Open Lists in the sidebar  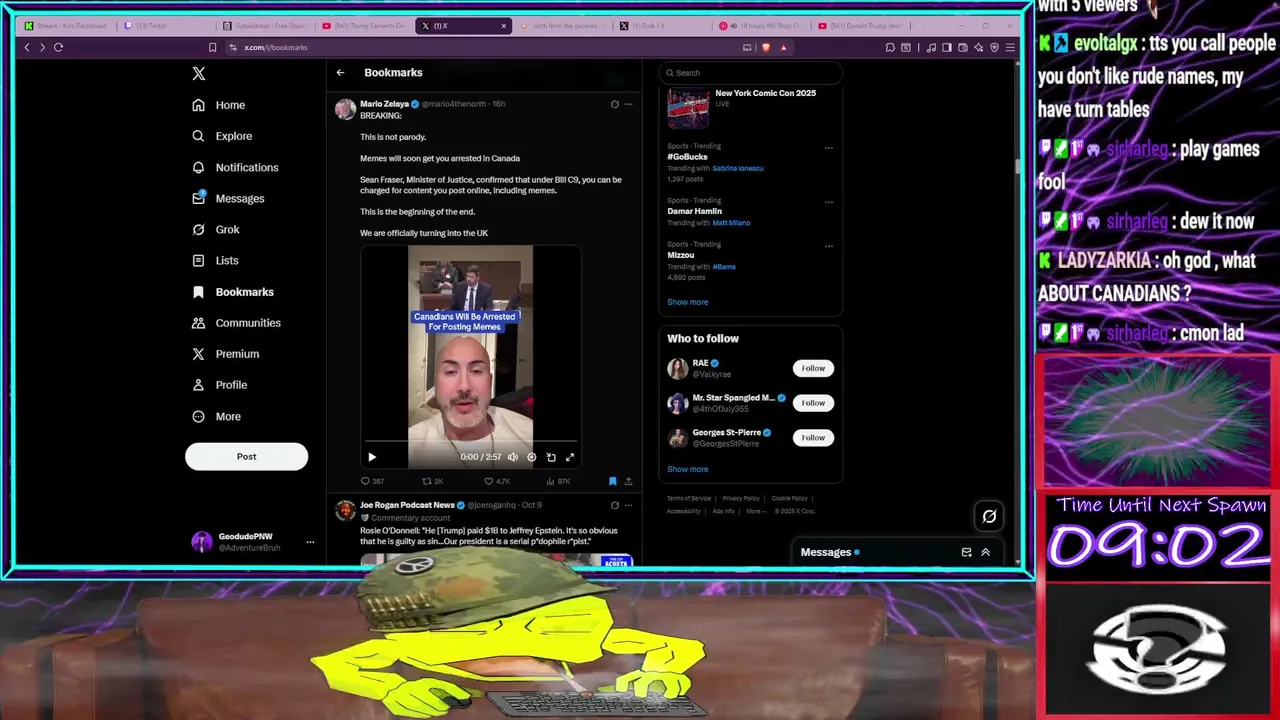pyautogui.click(x=215, y=260)
